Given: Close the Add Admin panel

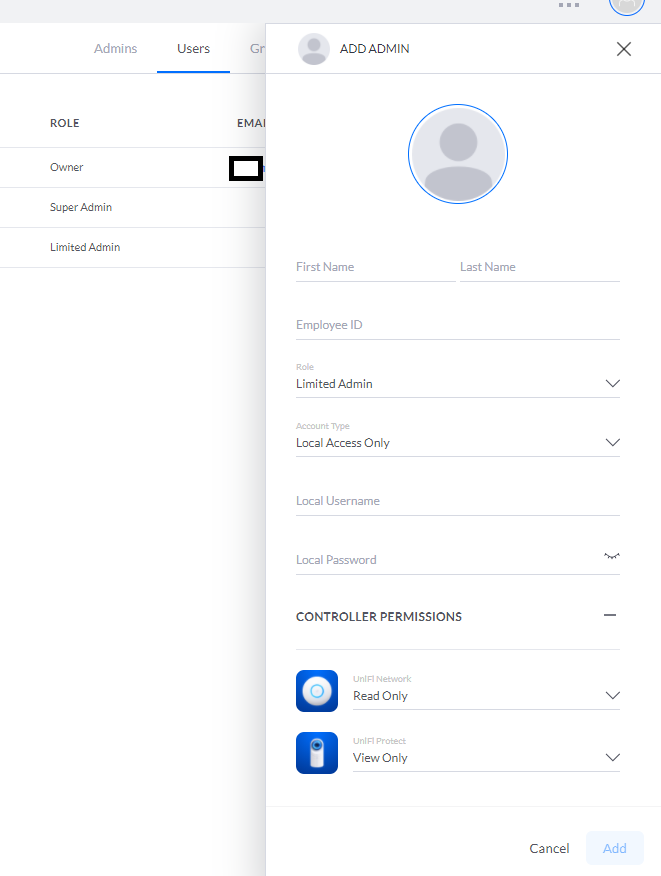Looking at the screenshot, I should 624,49.
